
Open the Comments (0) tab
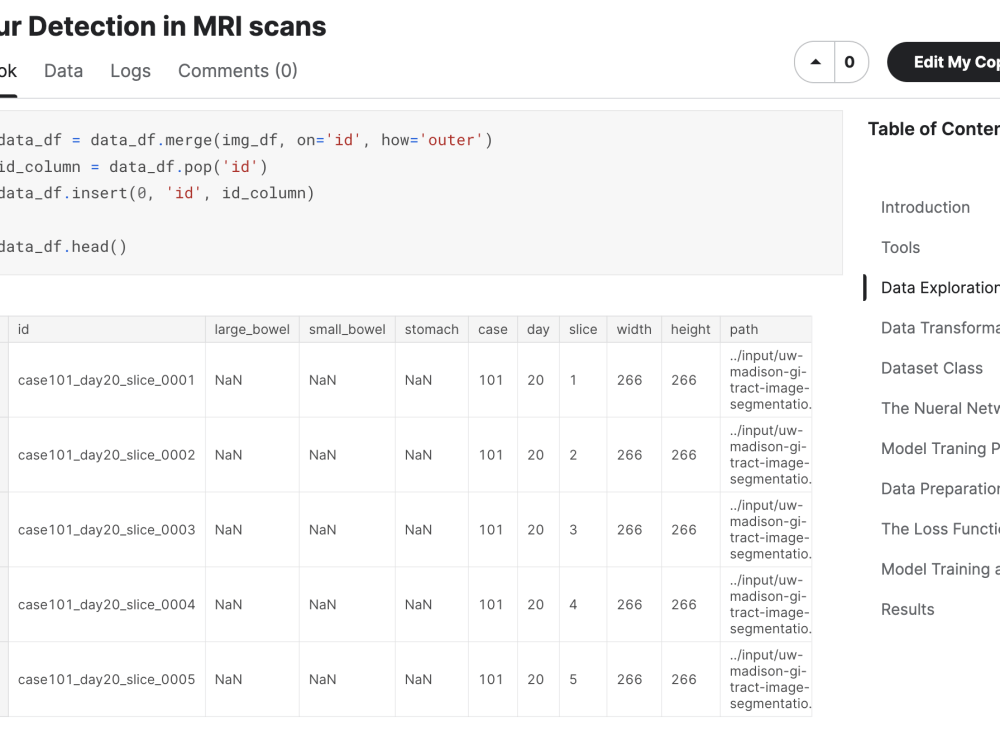[x=237, y=70]
